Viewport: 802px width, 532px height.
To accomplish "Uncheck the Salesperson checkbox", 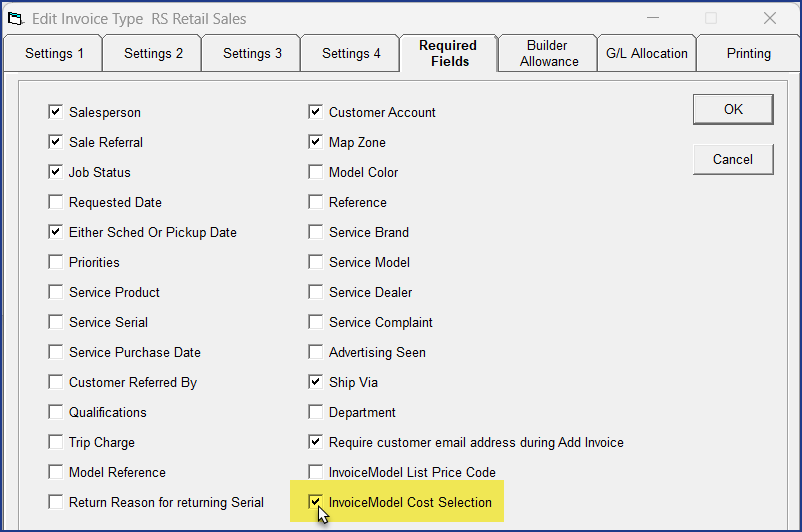I will (55, 113).
